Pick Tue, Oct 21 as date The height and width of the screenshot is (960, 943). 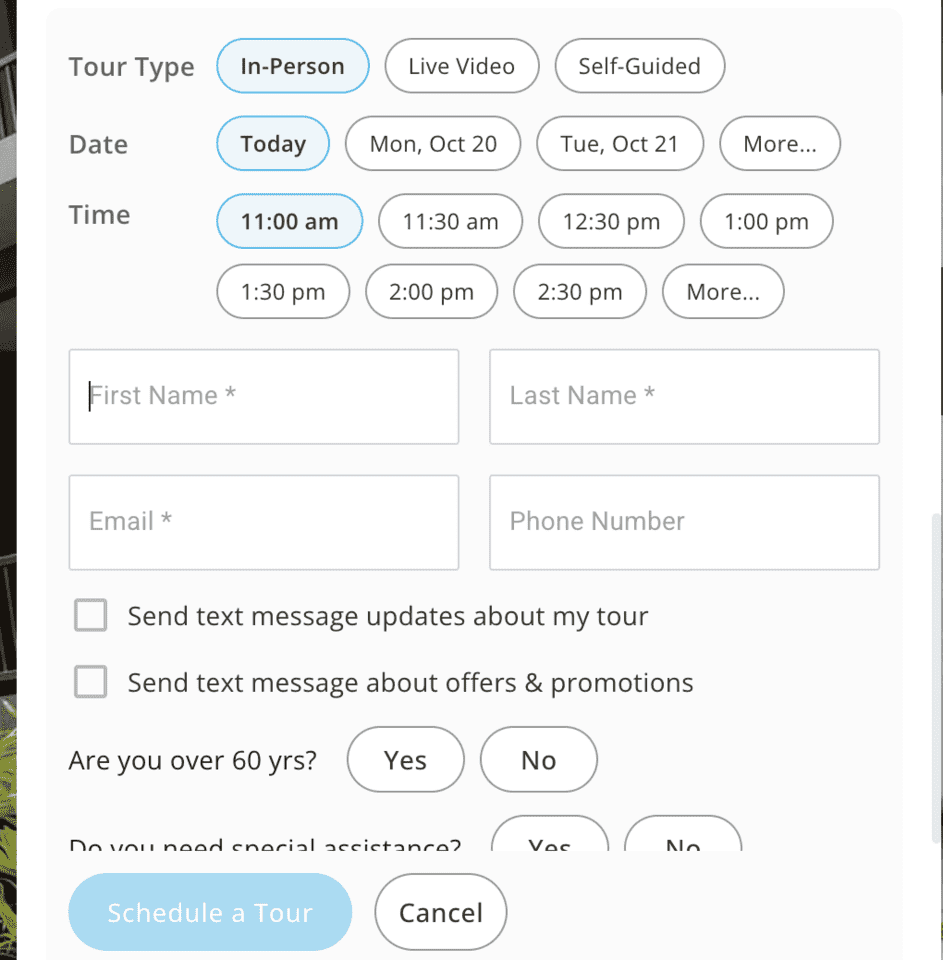click(619, 144)
